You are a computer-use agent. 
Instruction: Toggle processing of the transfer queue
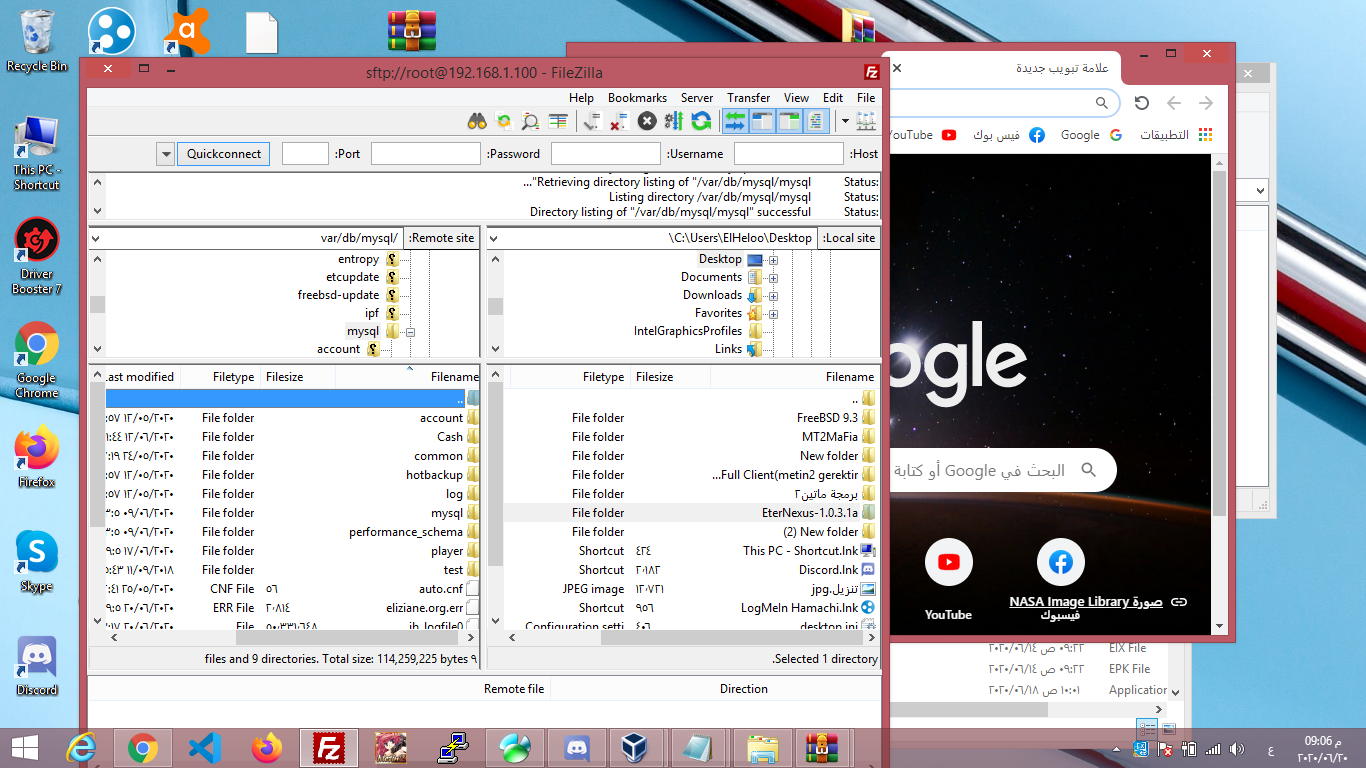tap(673, 121)
